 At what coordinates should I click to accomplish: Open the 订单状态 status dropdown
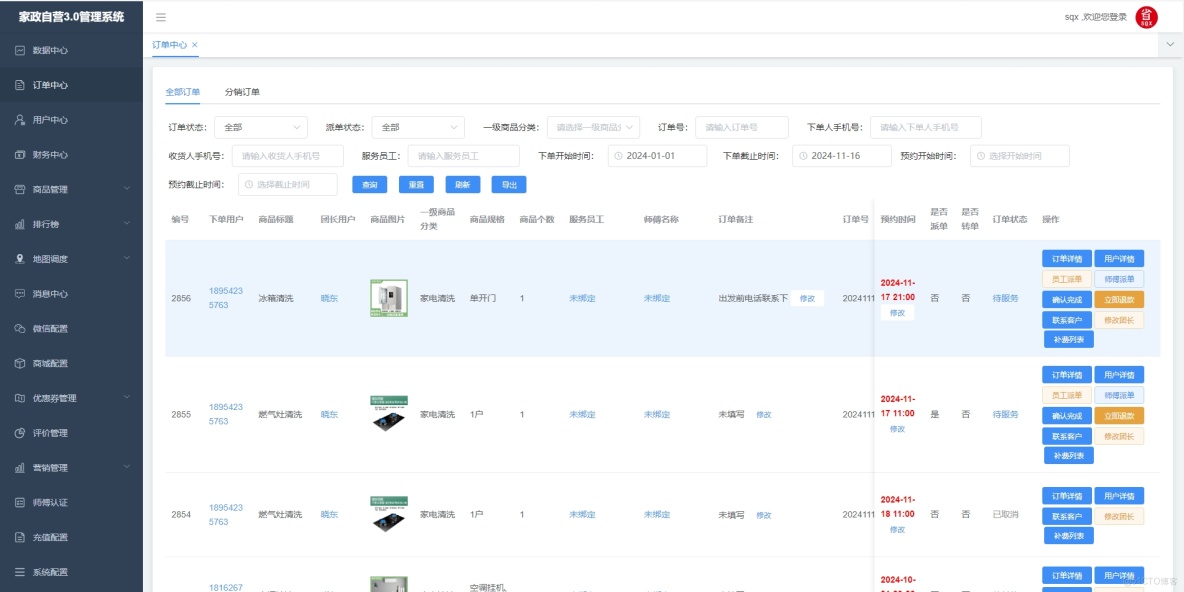pos(262,127)
